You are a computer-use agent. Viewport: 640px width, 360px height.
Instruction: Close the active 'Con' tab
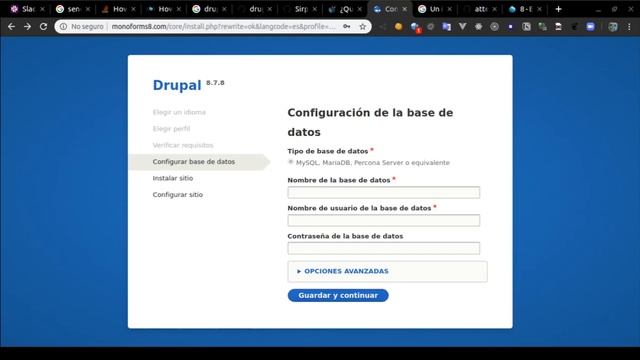pyautogui.click(x=404, y=9)
